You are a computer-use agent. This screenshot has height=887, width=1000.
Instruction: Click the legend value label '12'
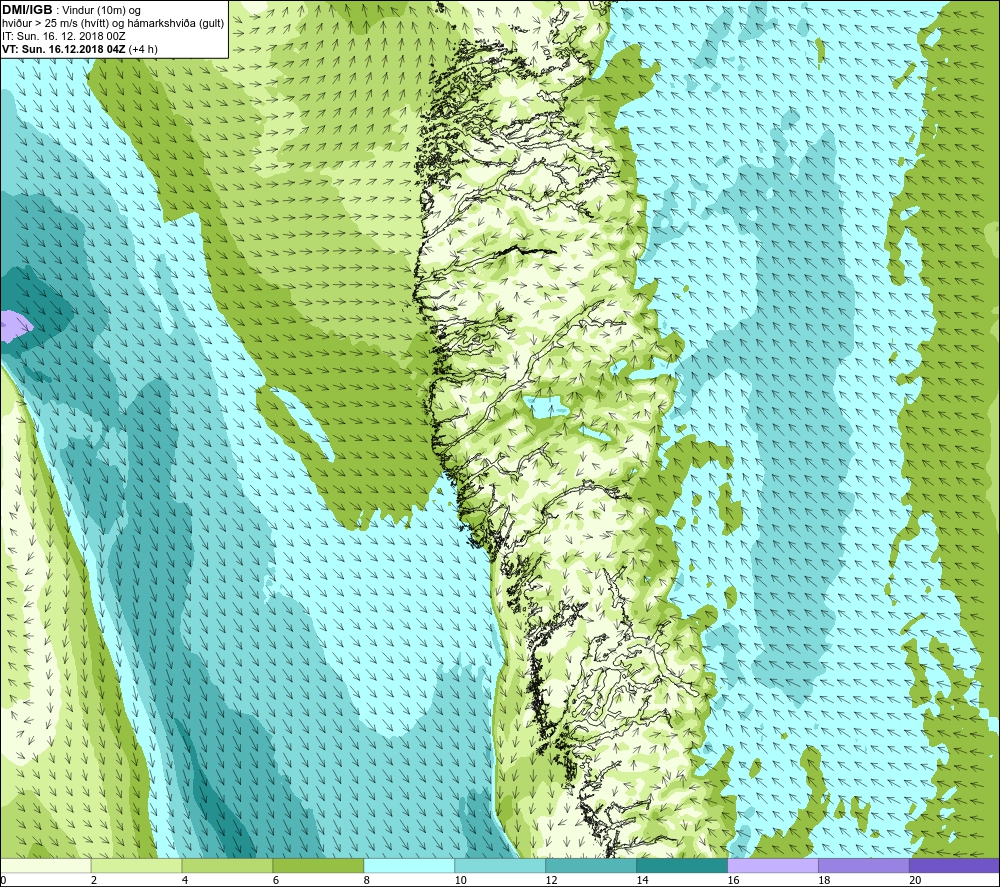tap(551, 880)
